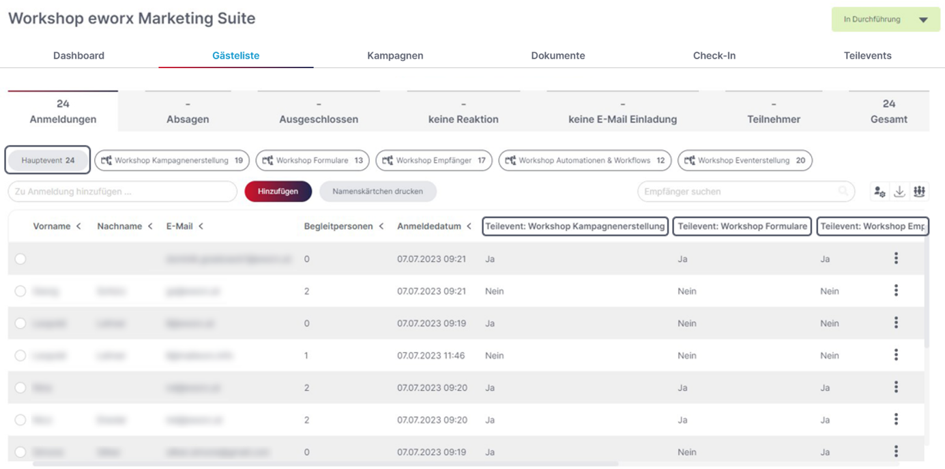Viewport: 945px width, 469px height.
Task: Click the magnifier in Empfänger suchen
Action: coord(843,192)
